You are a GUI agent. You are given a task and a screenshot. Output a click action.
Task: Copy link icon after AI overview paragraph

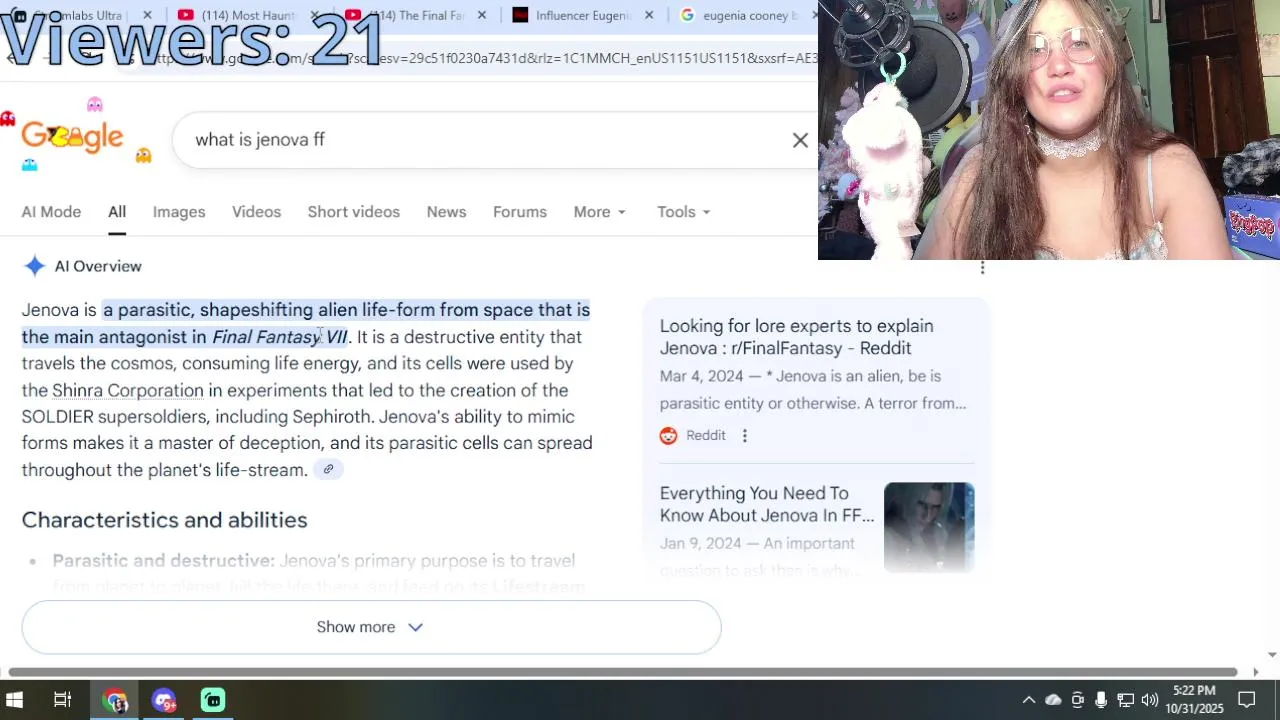(328, 470)
